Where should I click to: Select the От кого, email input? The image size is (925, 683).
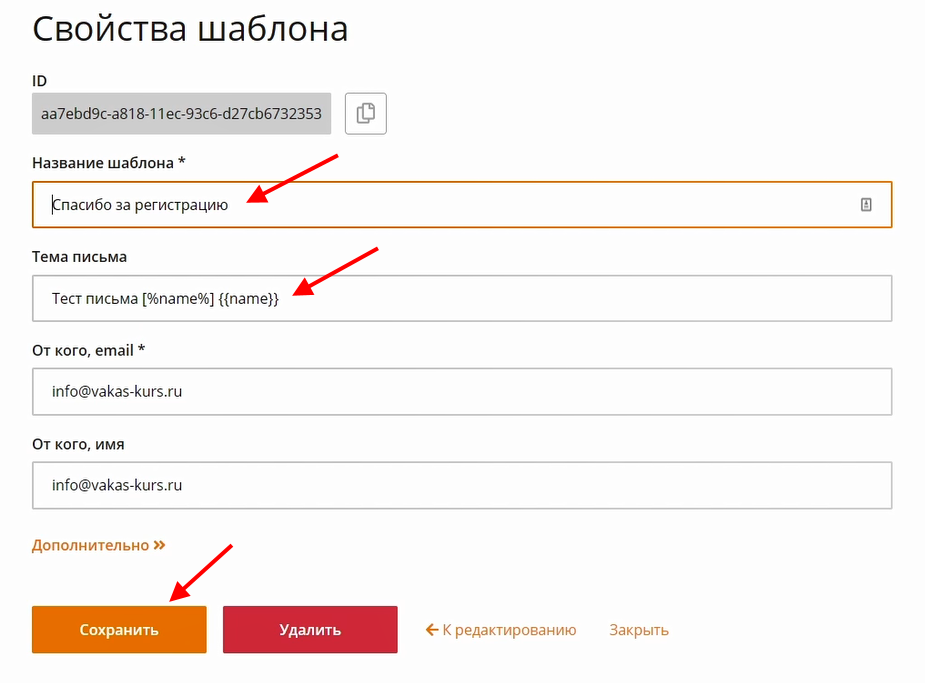pos(461,392)
